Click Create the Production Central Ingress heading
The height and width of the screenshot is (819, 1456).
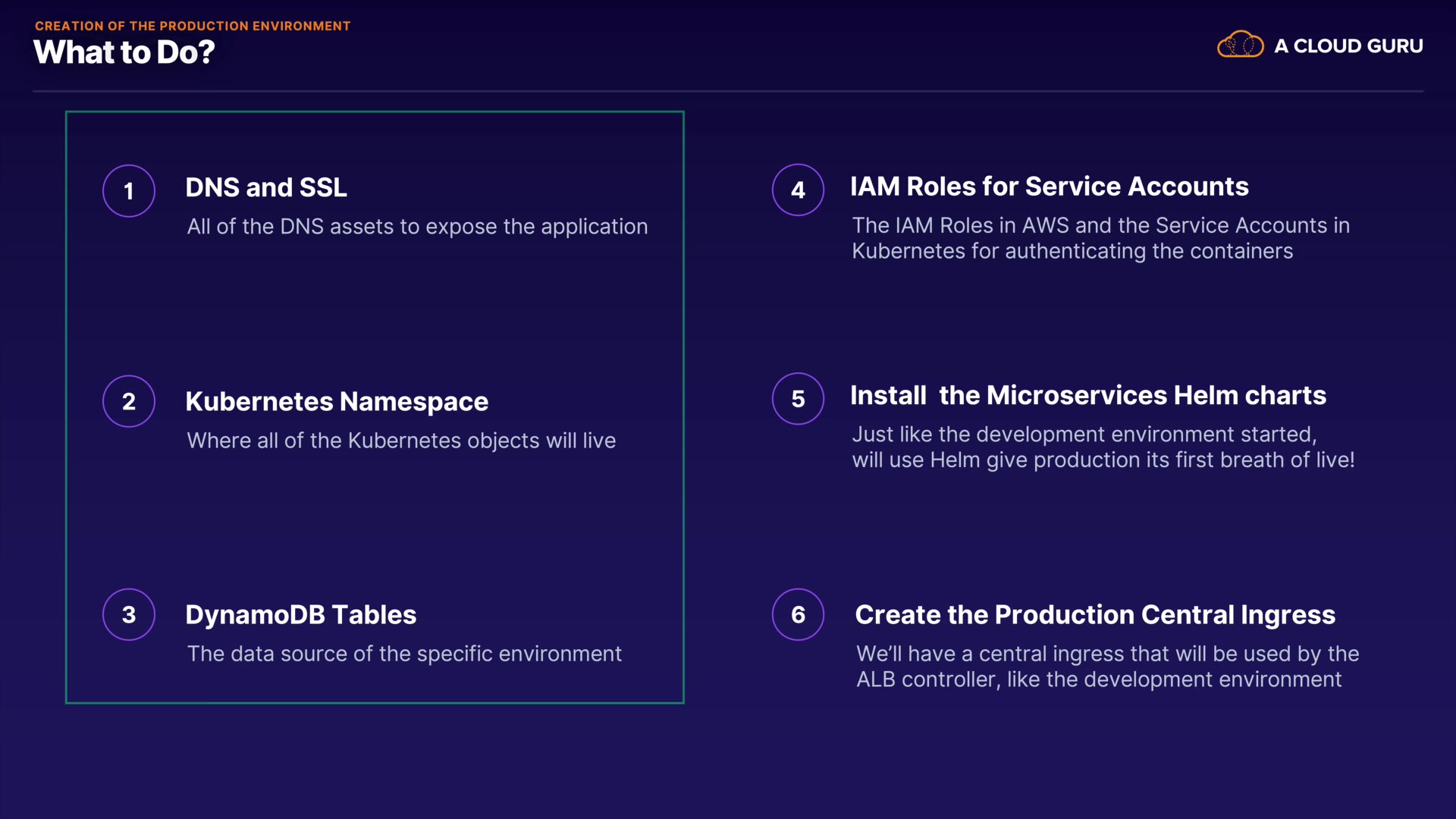(1094, 614)
